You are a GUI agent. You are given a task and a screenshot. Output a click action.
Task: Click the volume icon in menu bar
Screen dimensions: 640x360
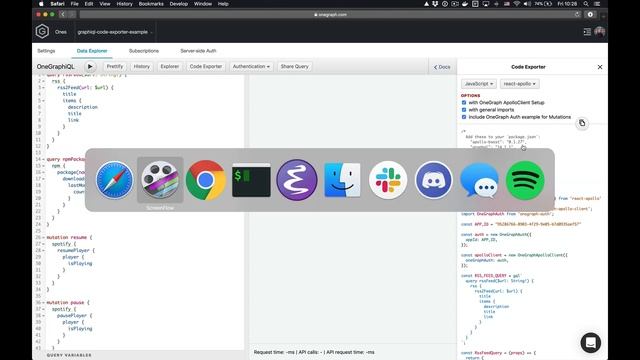(x=527, y=4)
